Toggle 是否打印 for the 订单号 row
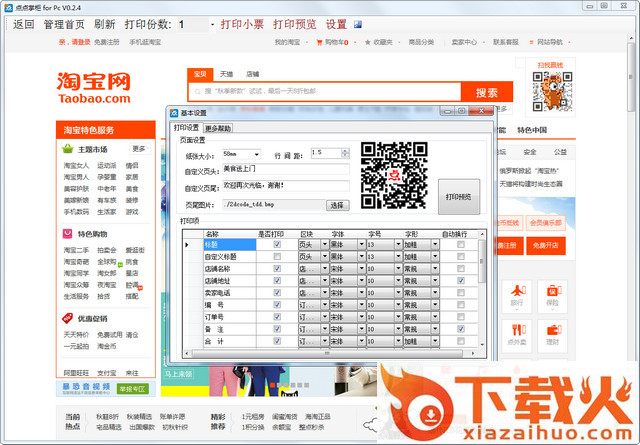 pyautogui.click(x=277, y=316)
